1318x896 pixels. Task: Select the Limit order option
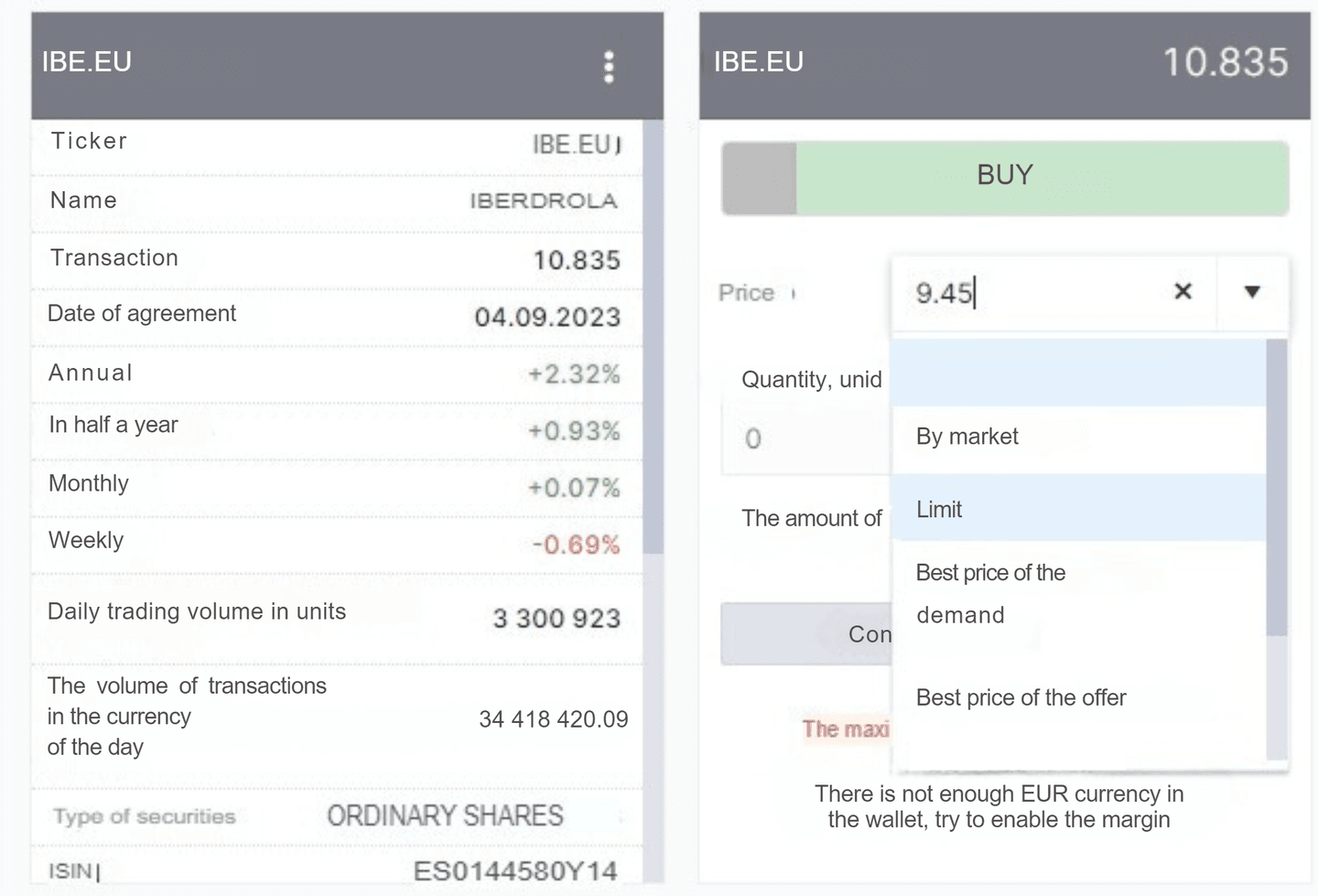[938, 509]
